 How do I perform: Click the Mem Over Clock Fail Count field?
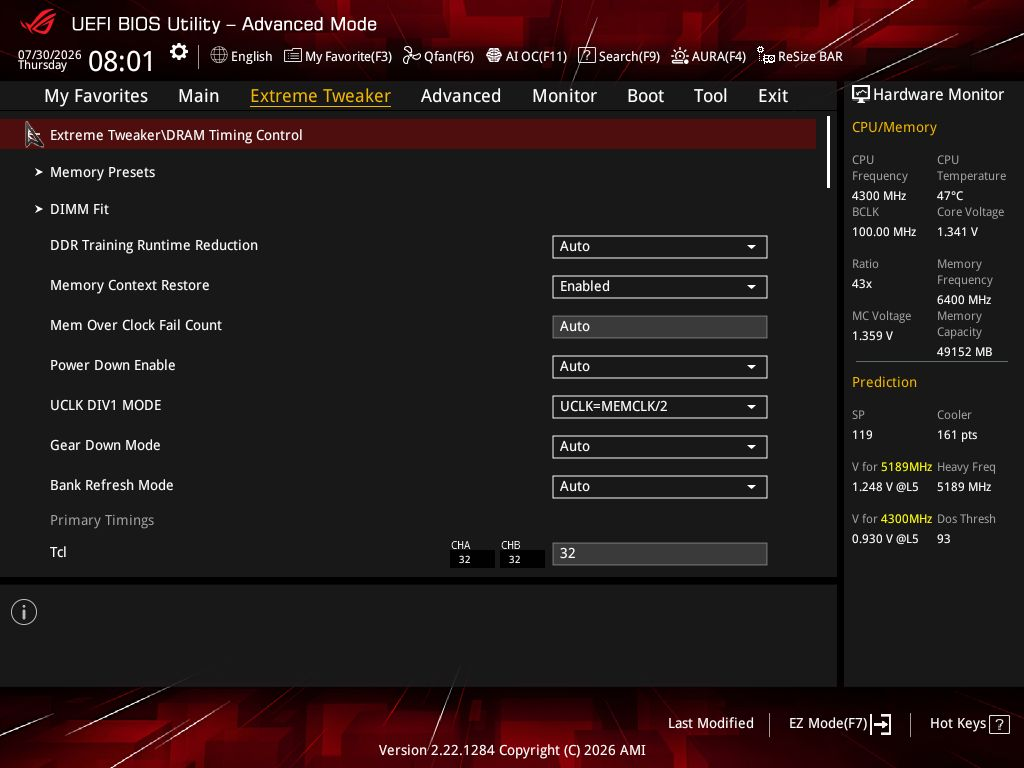(660, 327)
